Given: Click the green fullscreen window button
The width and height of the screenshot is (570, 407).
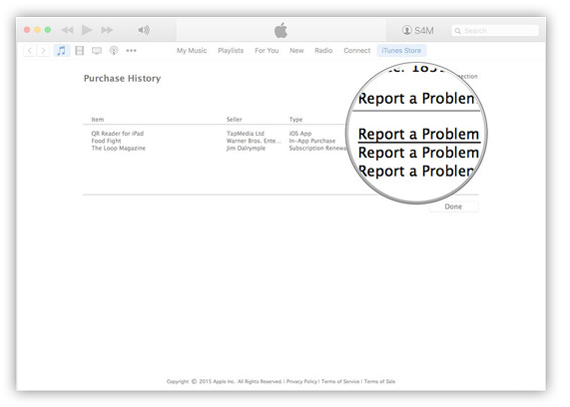Looking at the screenshot, I should (x=48, y=30).
